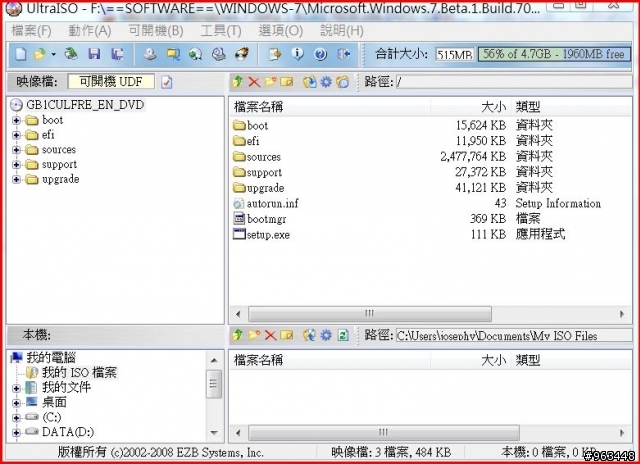
Task: Click boot info icon beside 可開機 UDF
Action: pos(167,82)
